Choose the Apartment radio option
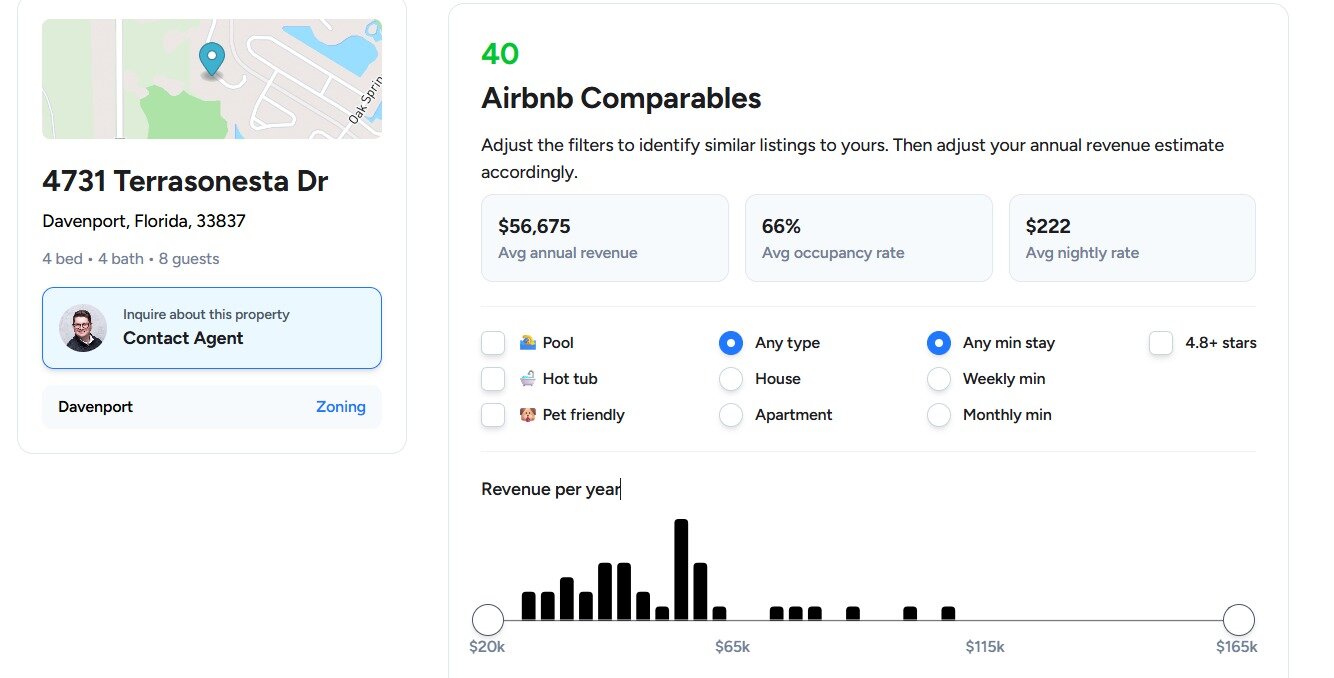Viewport: 1334px width, 678px height. coord(731,415)
